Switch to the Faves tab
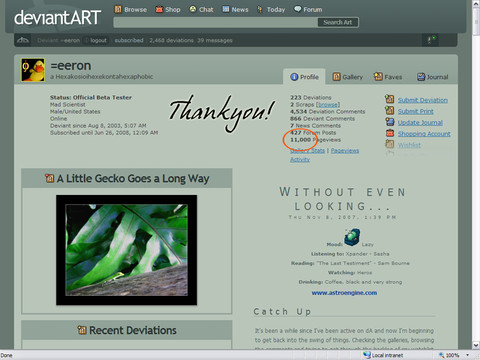Screen dimensions: 480x360 coord(388,77)
